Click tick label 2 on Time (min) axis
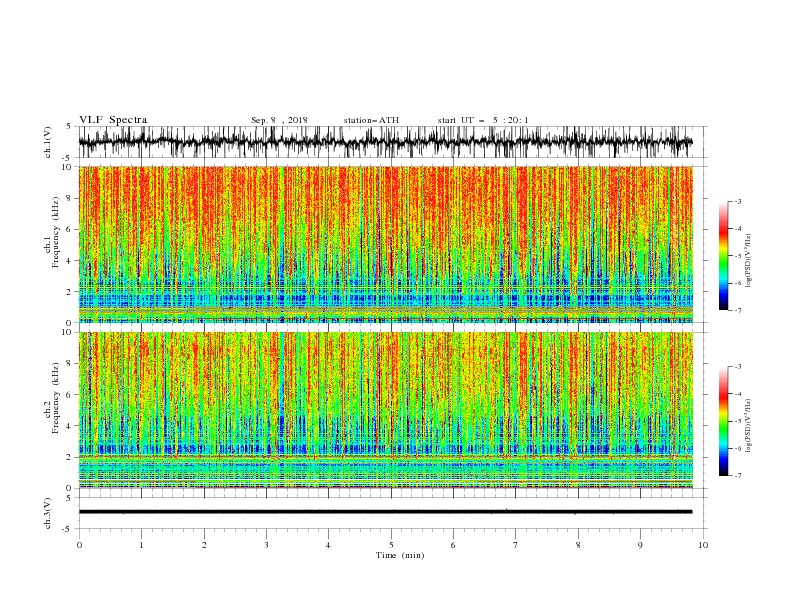Viewport: 792px width, 612px height. [204, 545]
